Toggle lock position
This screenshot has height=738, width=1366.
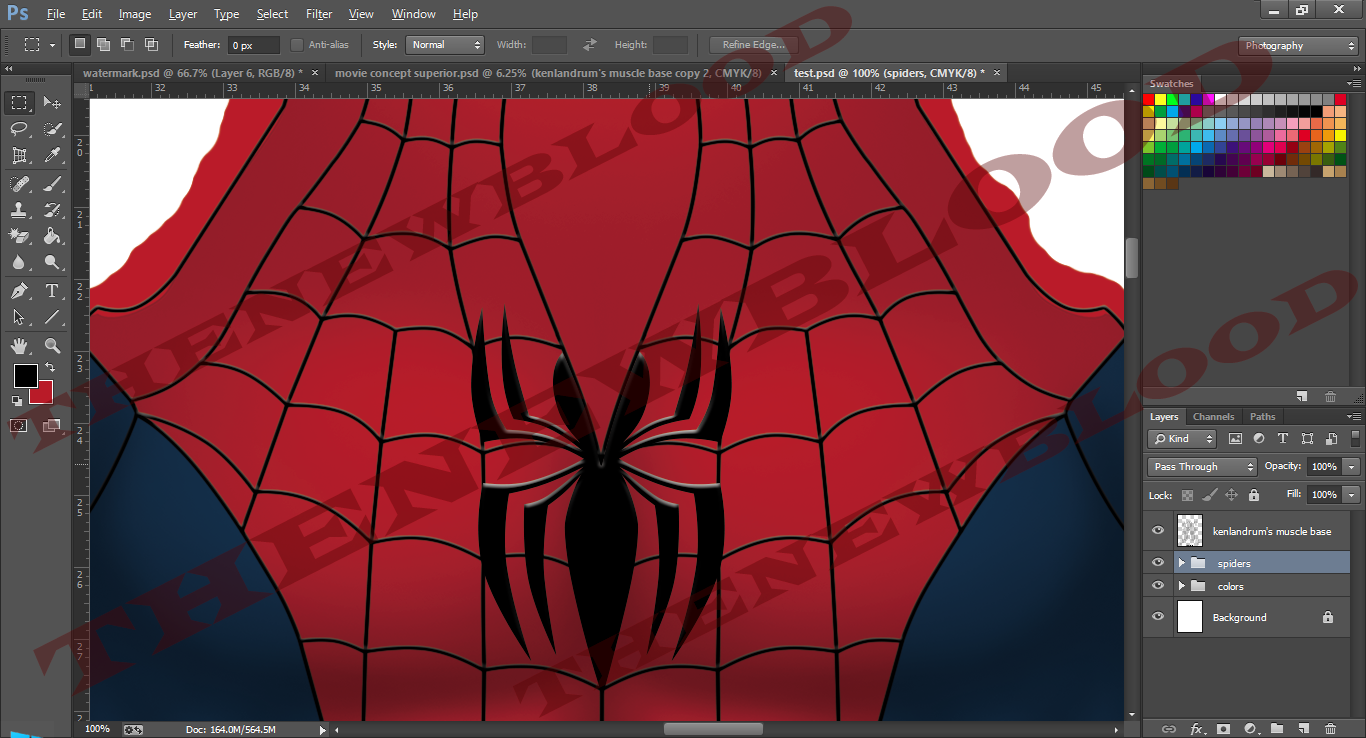point(1231,495)
